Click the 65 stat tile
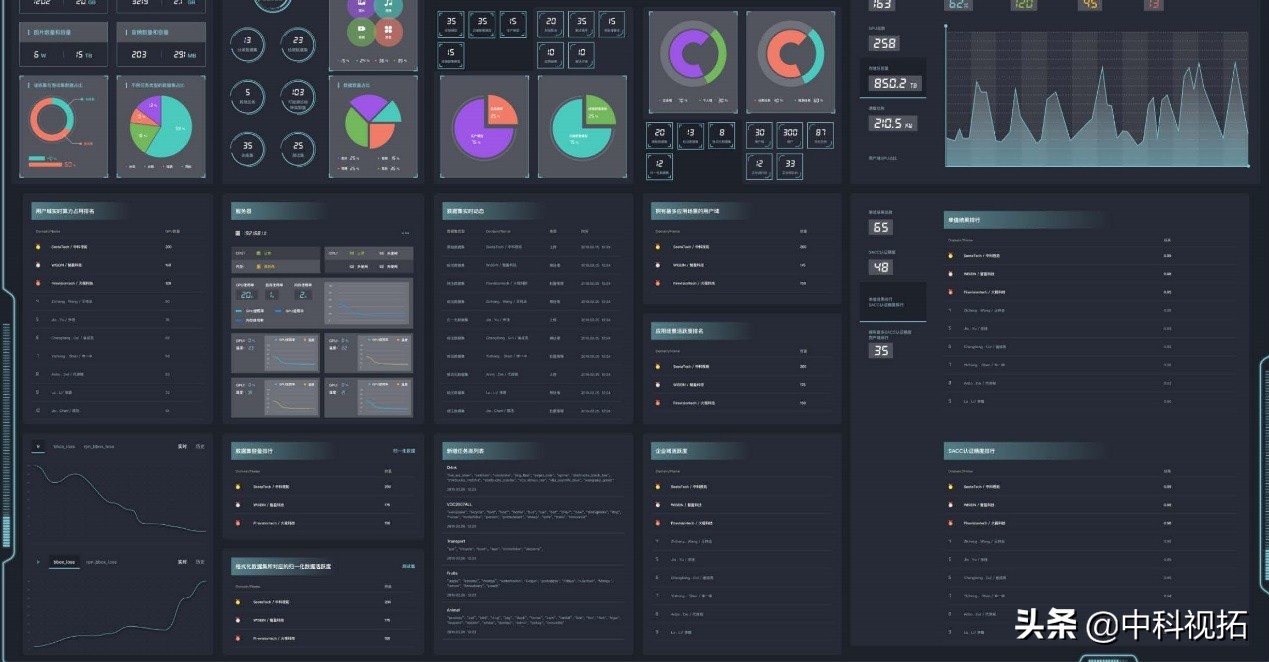The height and width of the screenshot is (662, 1269). click(881, 227)
